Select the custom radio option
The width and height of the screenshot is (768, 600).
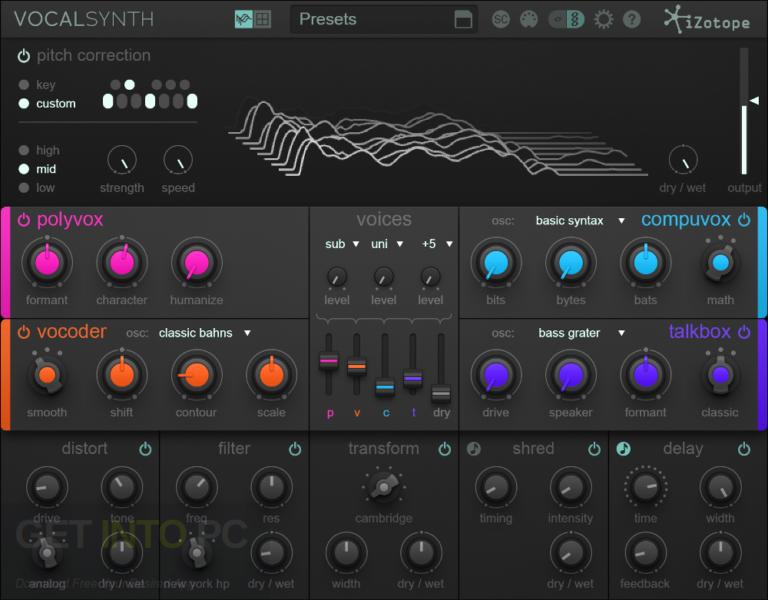[24, 103]
